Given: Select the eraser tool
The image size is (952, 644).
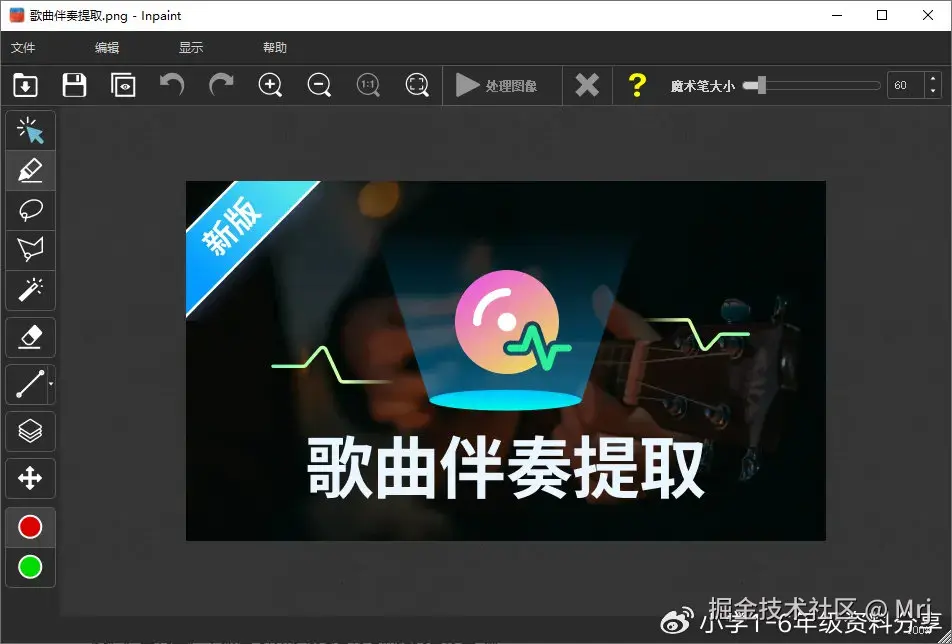Looking at the screenshot, I should 30,337.
